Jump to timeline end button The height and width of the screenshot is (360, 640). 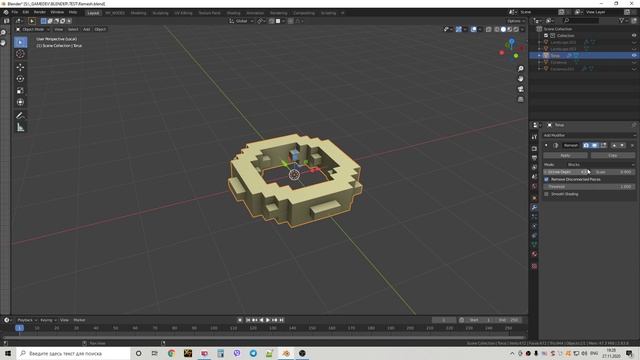pyautogui.click(x=282, y=320)
